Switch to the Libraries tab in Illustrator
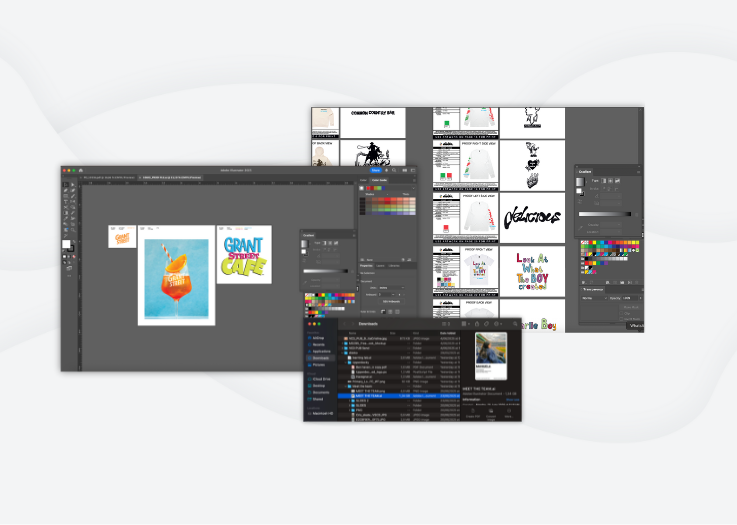 394,266
